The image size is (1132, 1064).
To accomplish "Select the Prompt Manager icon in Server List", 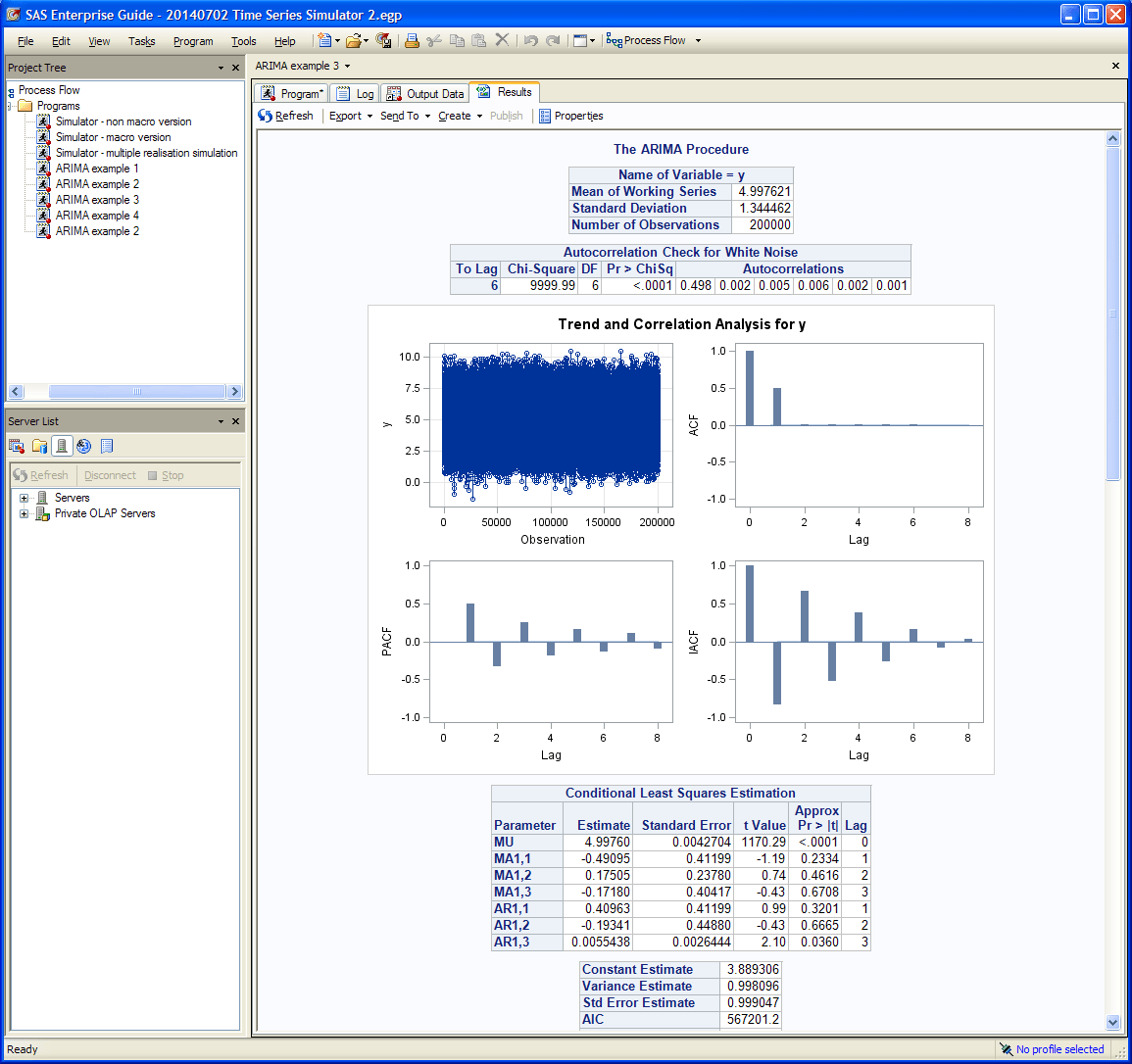I will tap(83, 446).
